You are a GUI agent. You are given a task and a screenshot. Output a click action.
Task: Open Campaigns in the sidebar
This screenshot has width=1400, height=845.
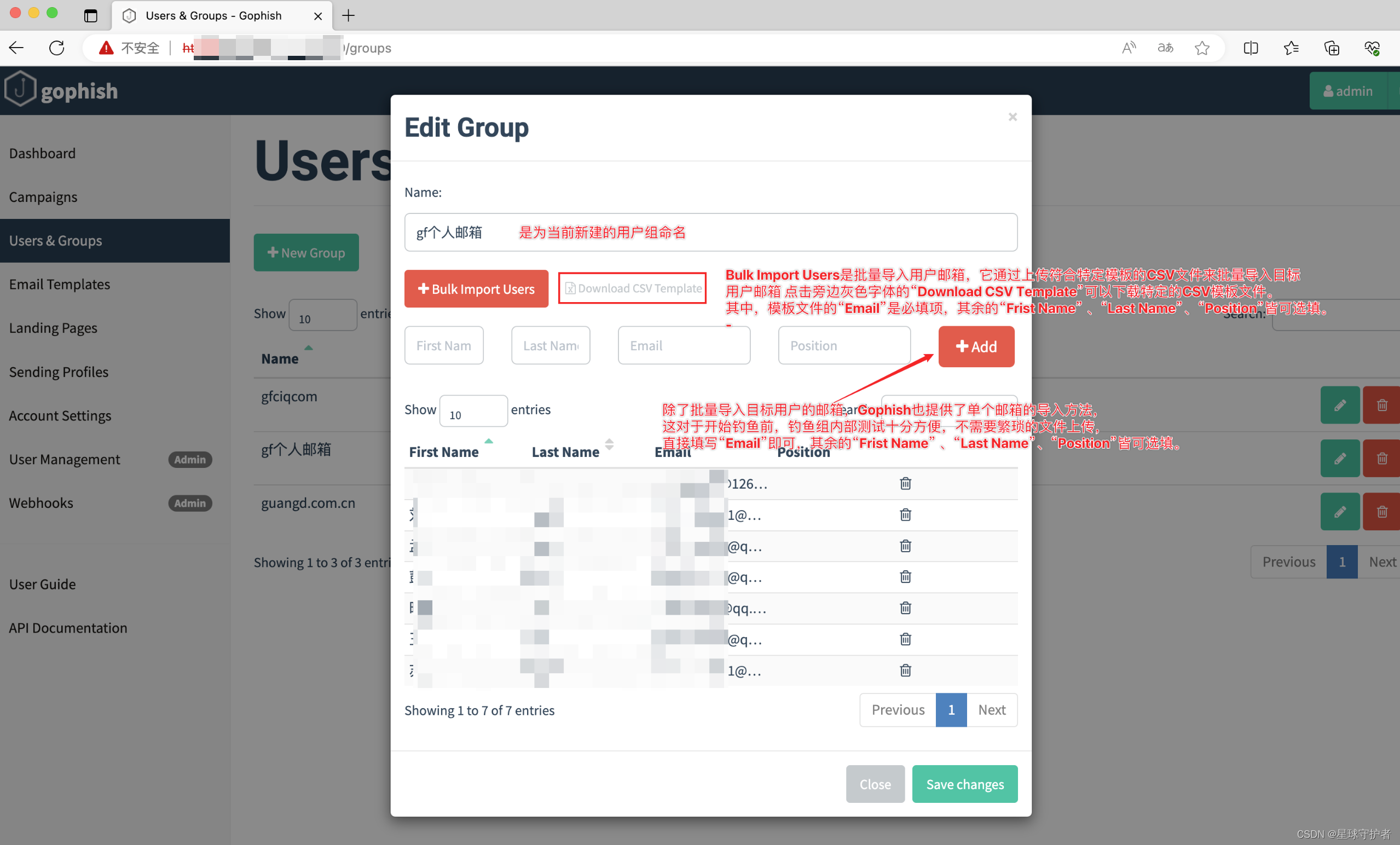43,196
